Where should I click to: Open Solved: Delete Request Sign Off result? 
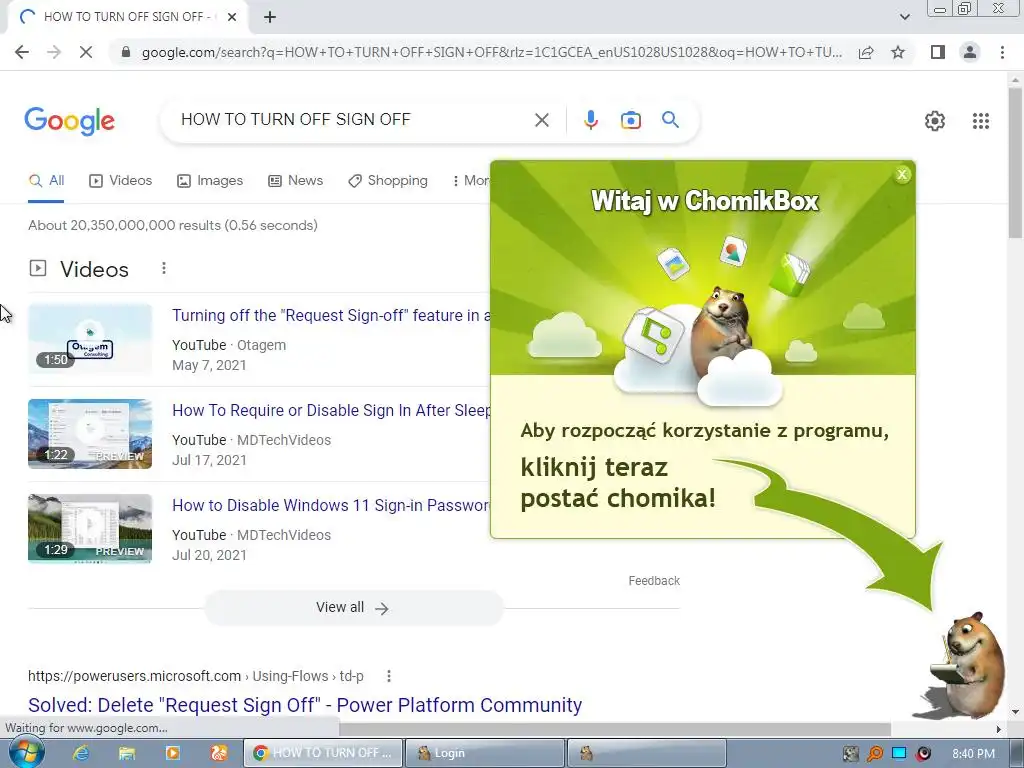click(305, 705)
